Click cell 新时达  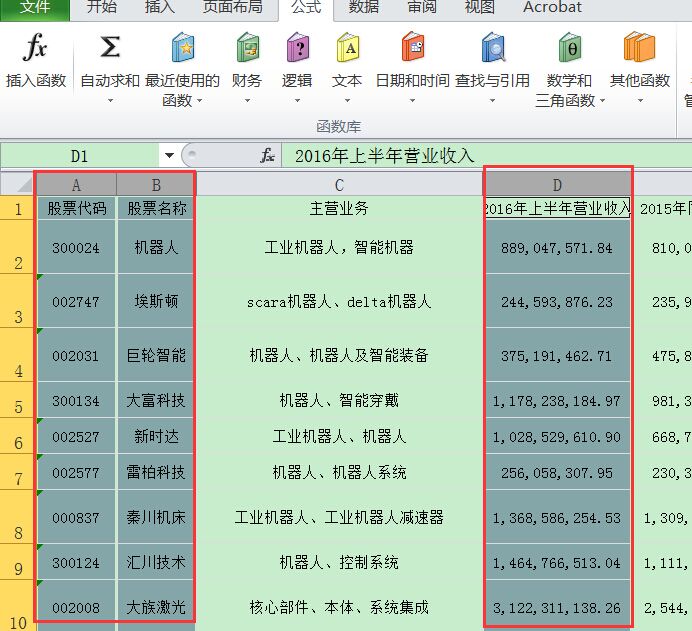[156, 436]
